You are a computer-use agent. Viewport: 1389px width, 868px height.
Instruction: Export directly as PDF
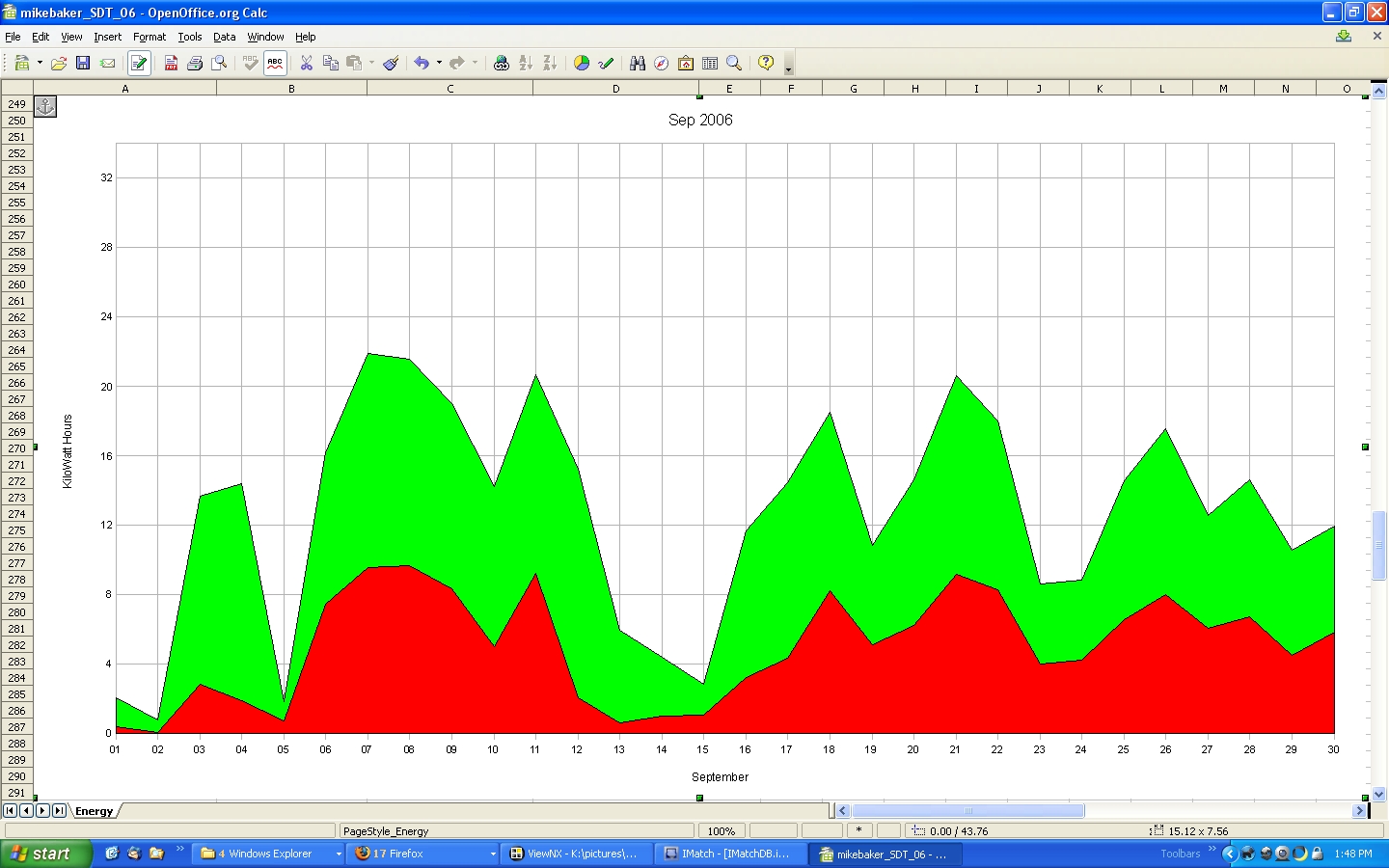[x=171, y=63]
